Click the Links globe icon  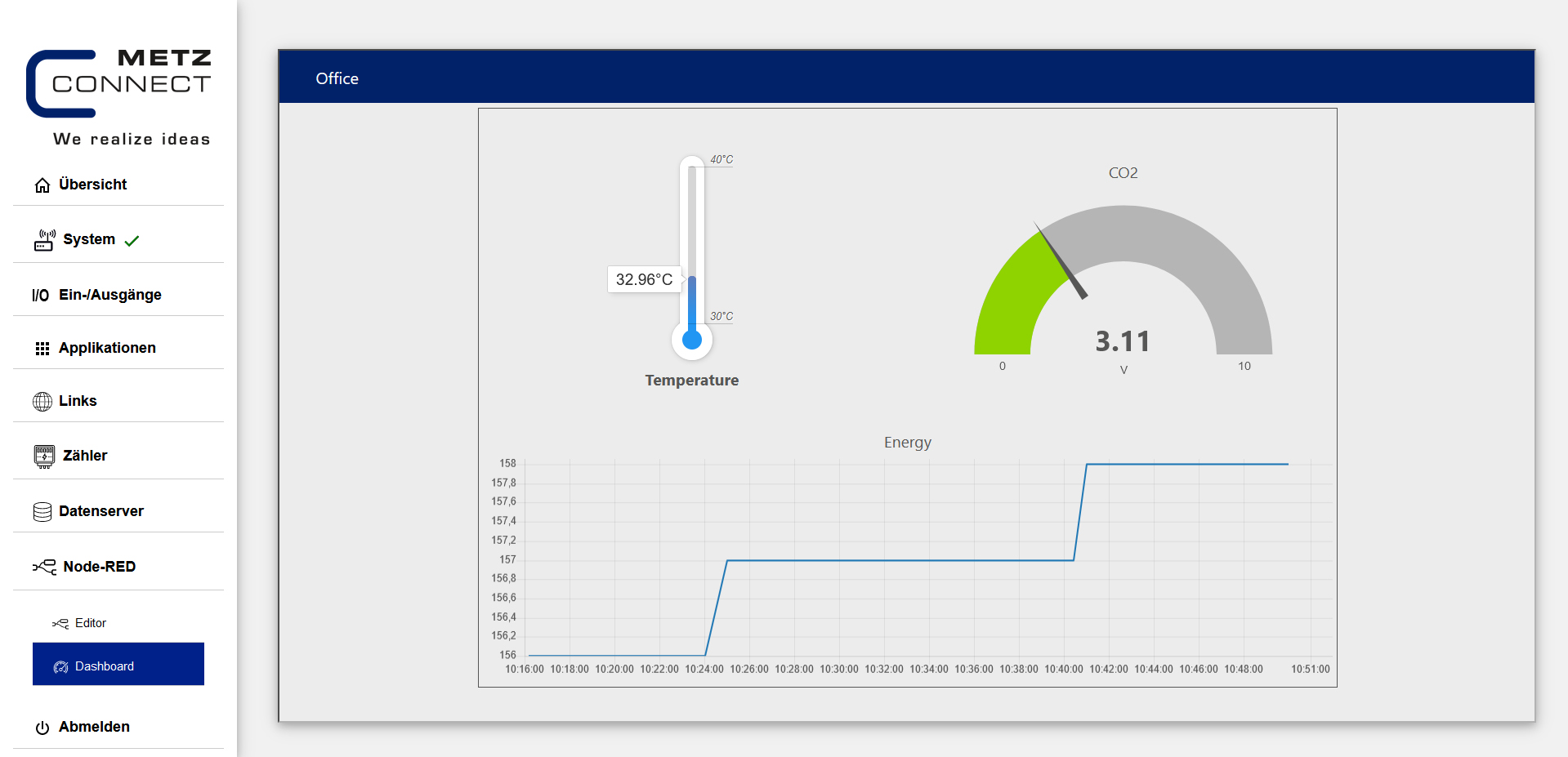point(42,402)
